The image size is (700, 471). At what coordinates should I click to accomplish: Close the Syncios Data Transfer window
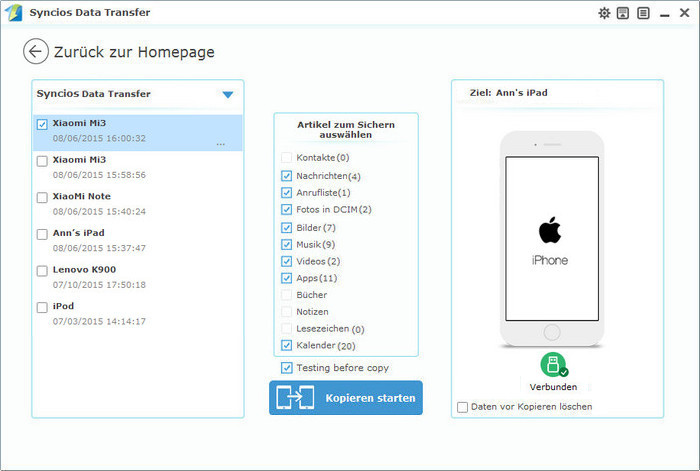point(684,13)
